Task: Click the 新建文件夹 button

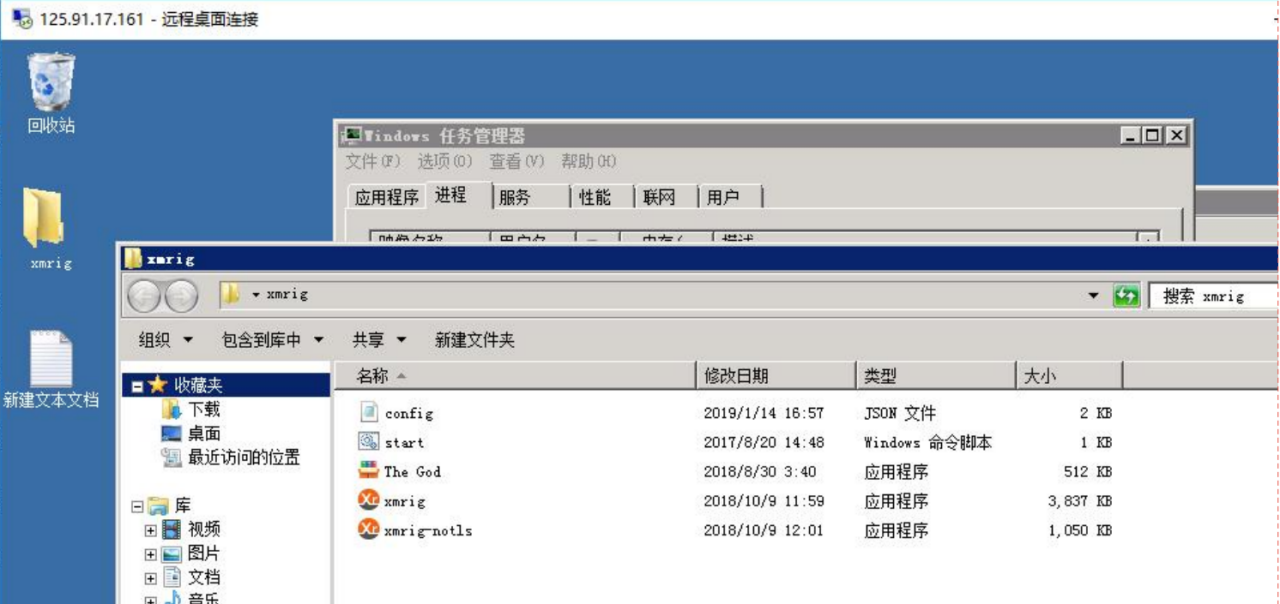Action: coord(474,340)
